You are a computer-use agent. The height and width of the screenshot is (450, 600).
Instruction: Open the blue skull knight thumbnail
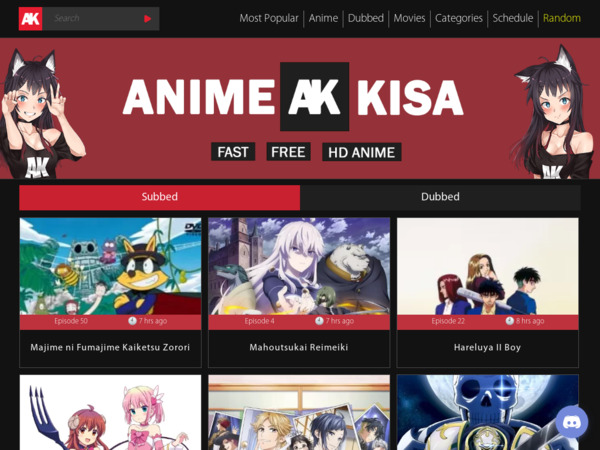488,412
